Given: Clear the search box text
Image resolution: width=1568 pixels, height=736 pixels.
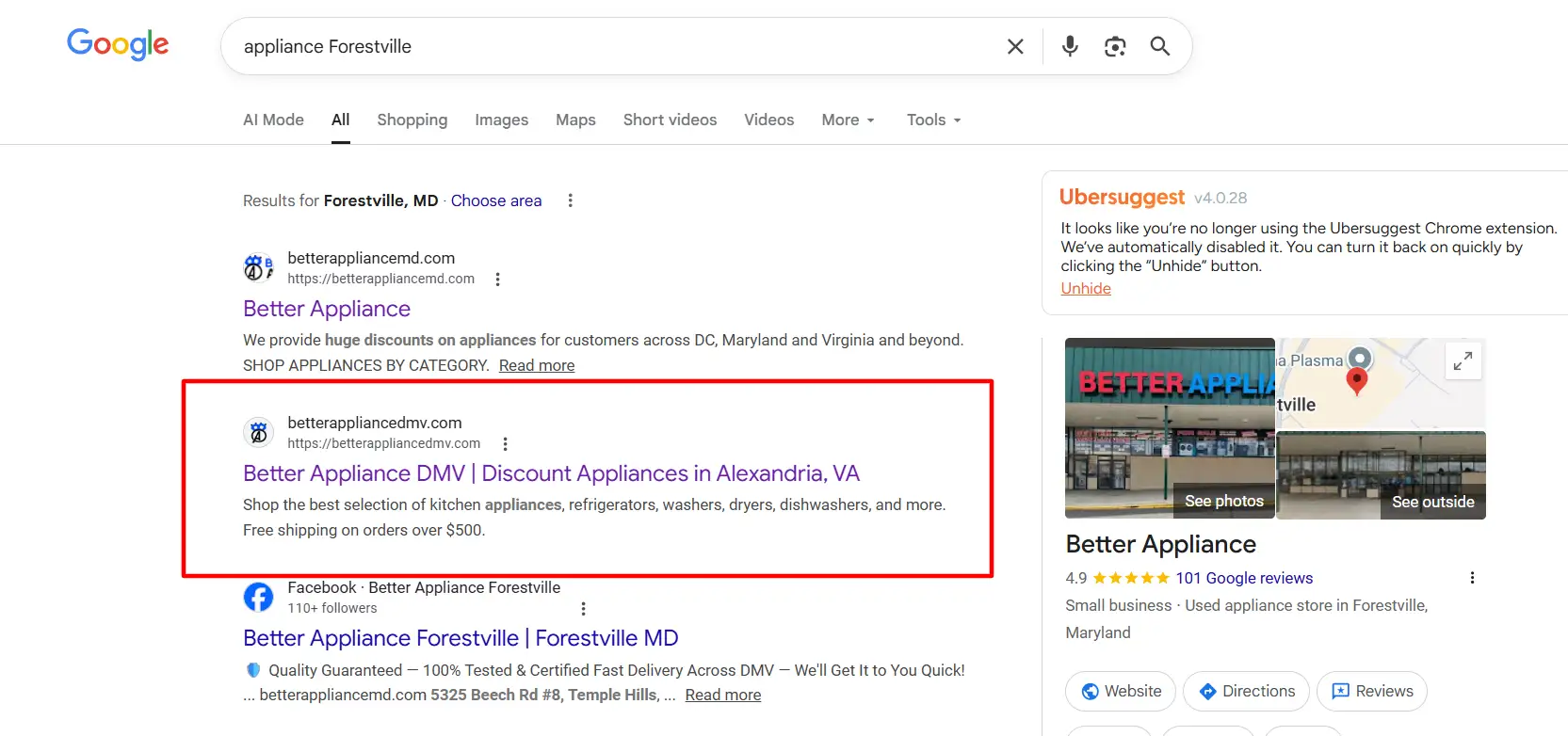Looking at the screenshot, I should pos(1015,46).
